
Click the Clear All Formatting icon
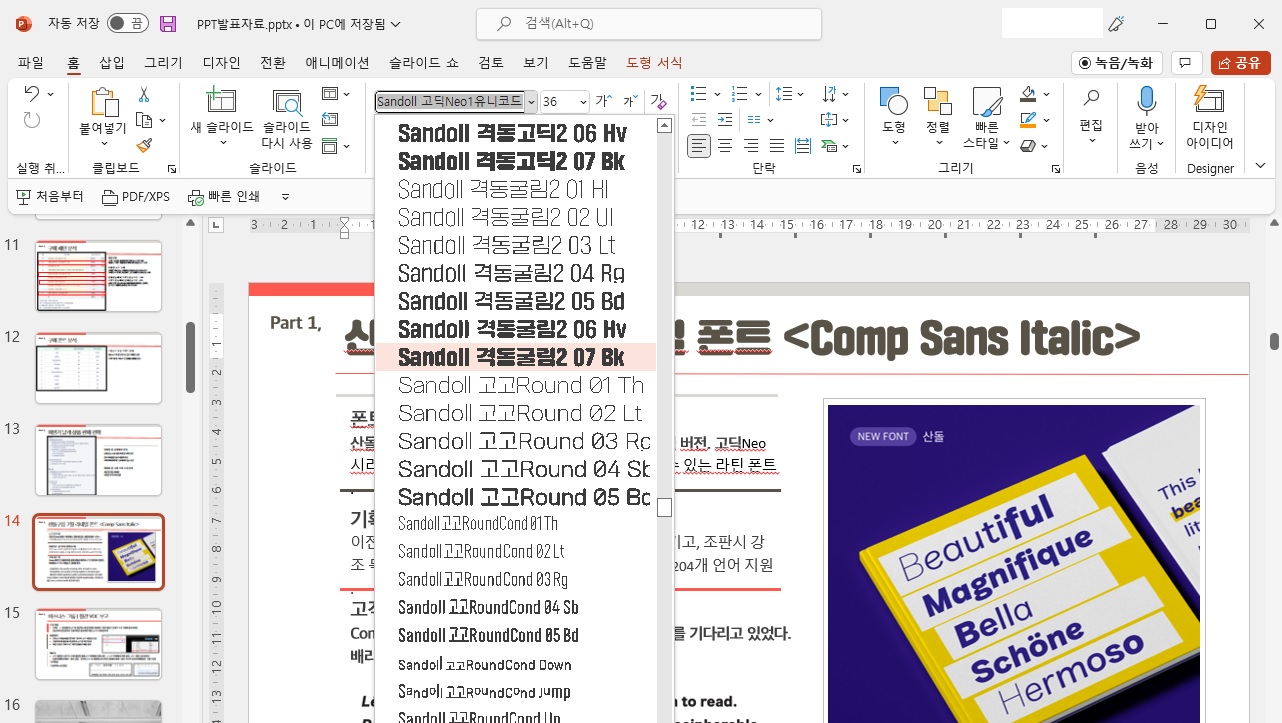pyautogui.click(x=657, y=101)
